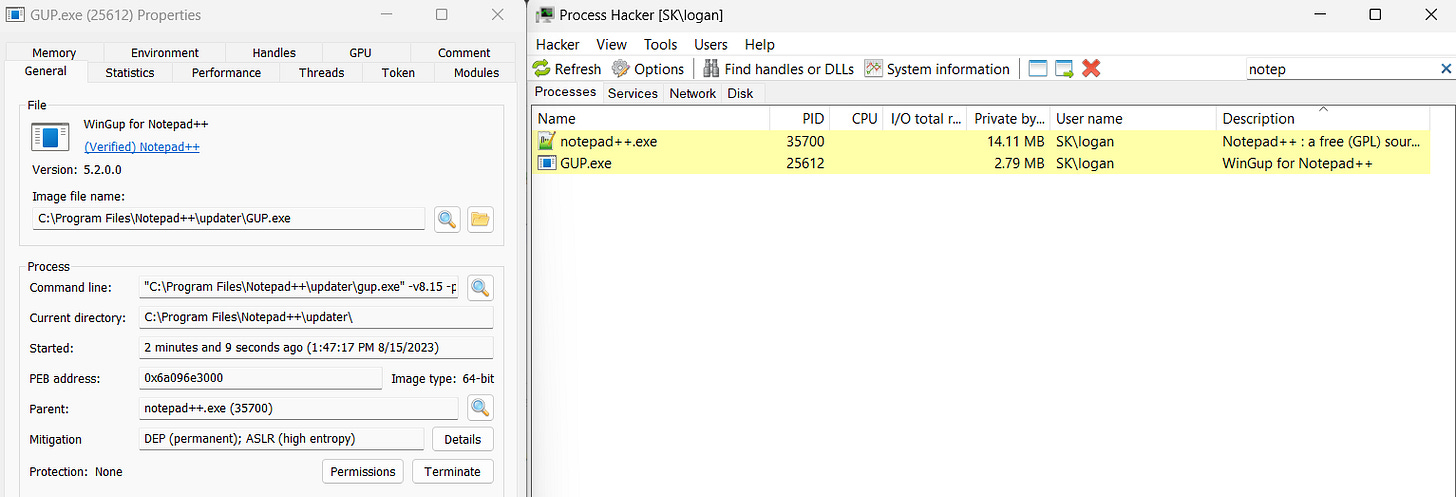Viewport: 1456px width, 497px height.
Task: Sort by the PID column header
Action: [800, 118]
